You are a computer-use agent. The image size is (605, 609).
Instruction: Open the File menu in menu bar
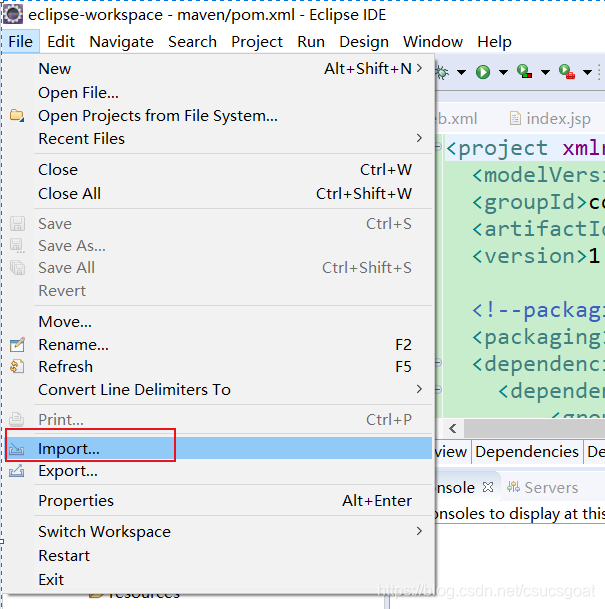coord(21,42)
